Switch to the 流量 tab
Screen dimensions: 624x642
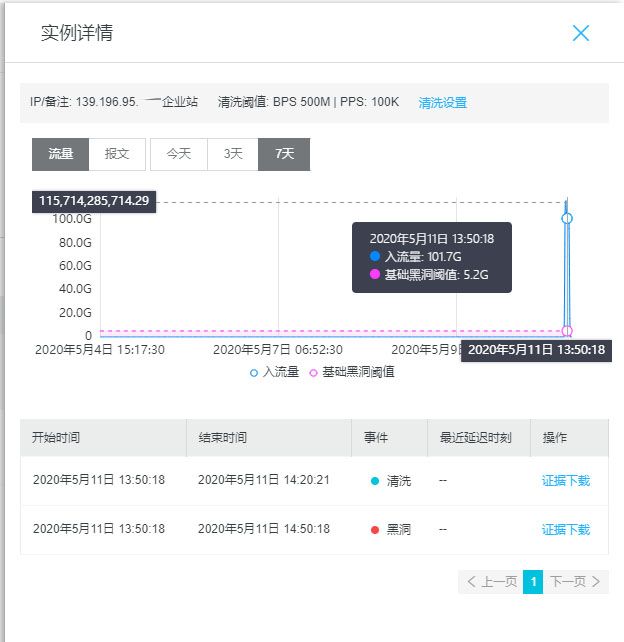point(61,154)
